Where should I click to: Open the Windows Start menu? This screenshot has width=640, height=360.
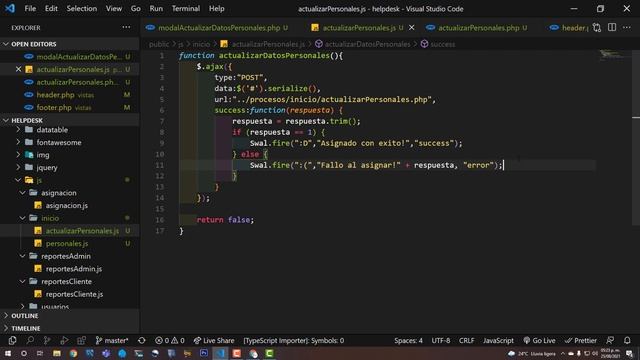[8, 353]
